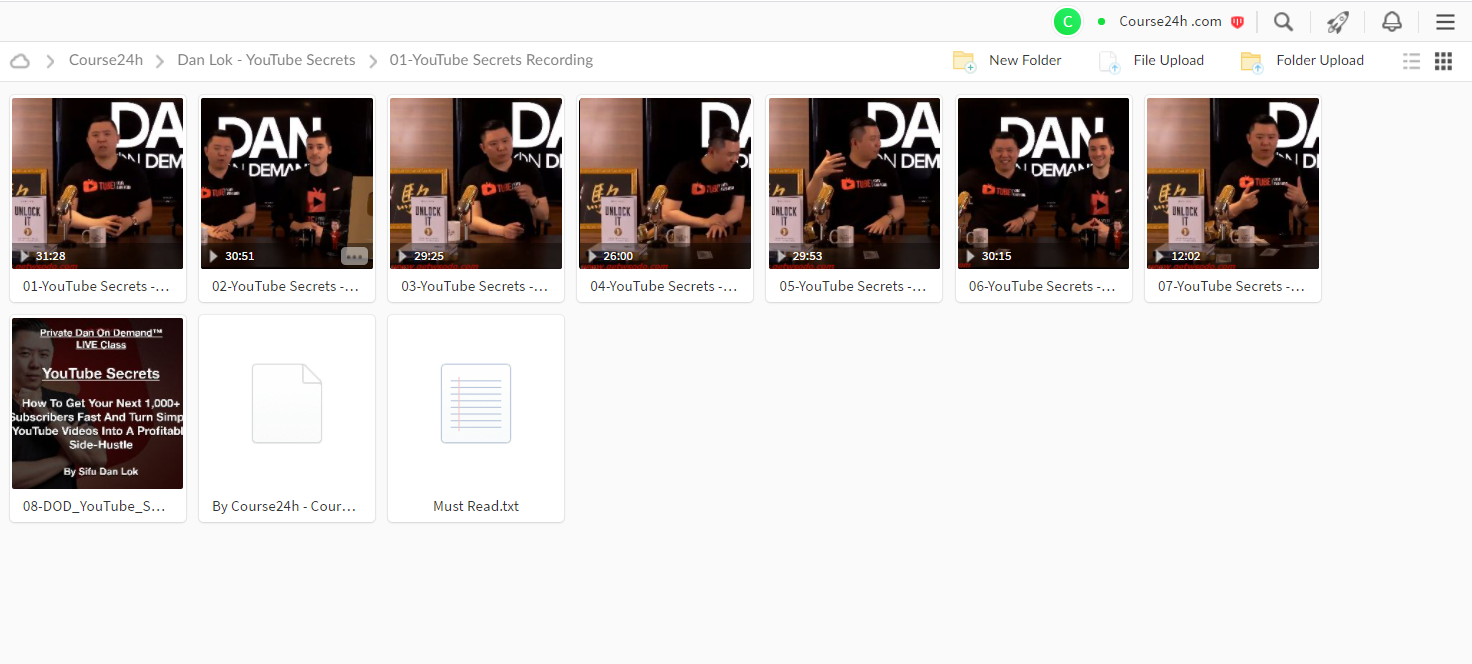Click 01-YouTube Secrets Recording breadcrumb

click(x=491, y=60)
